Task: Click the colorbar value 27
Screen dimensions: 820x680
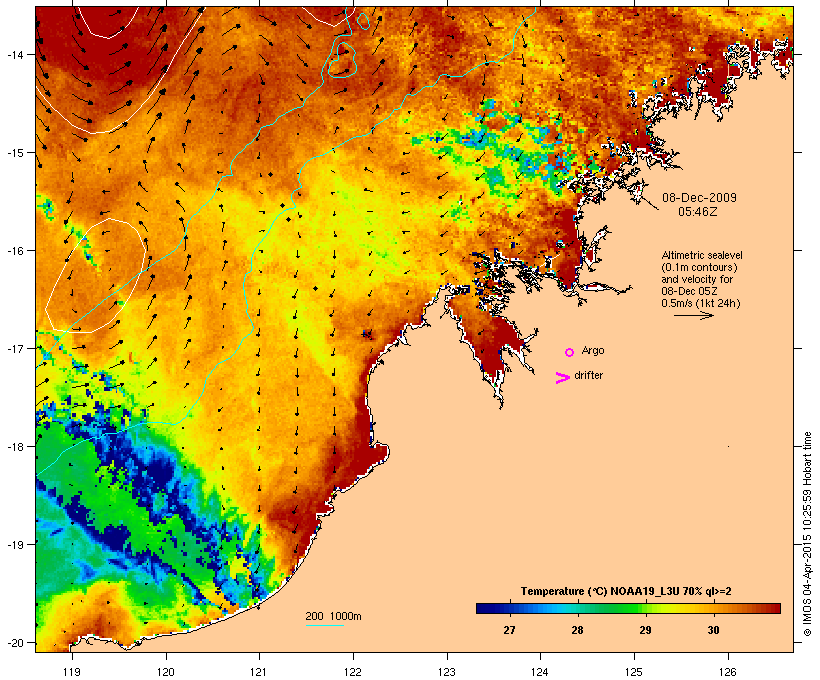Action: 509,630
